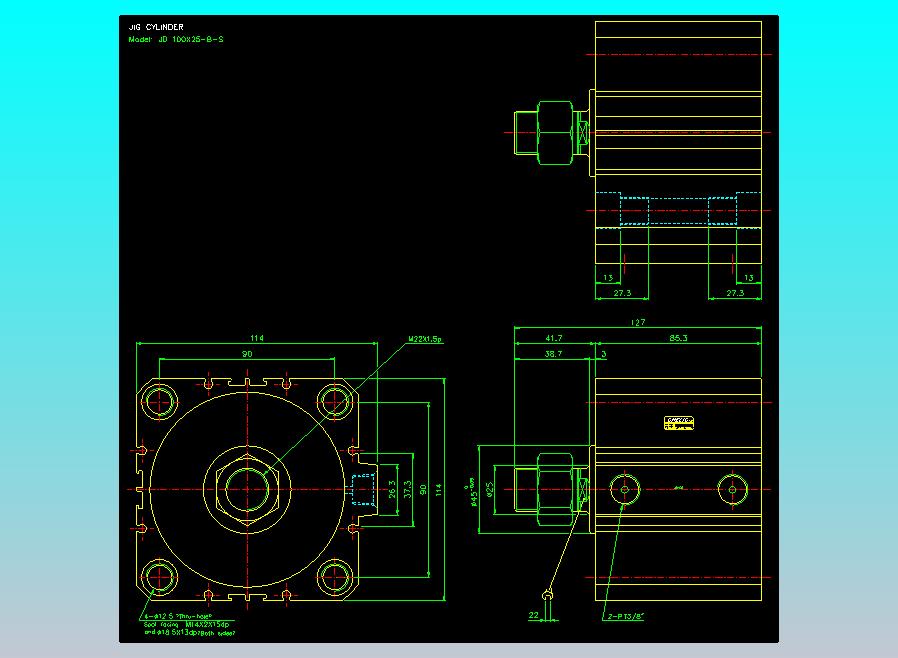Select the "127" overall length dimension
The height and width of the screenshot is (658, 898).
point(638,322)
